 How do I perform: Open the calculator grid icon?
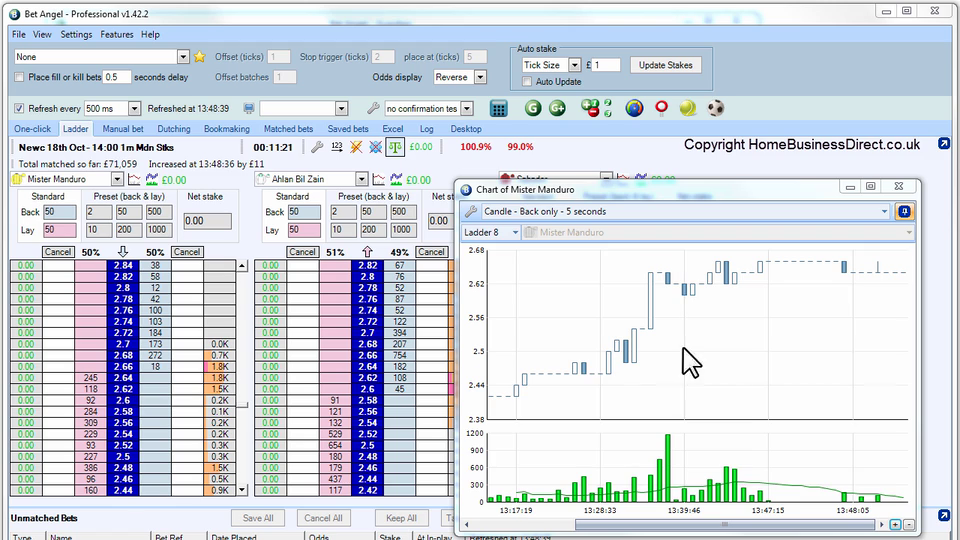[498, 109]
